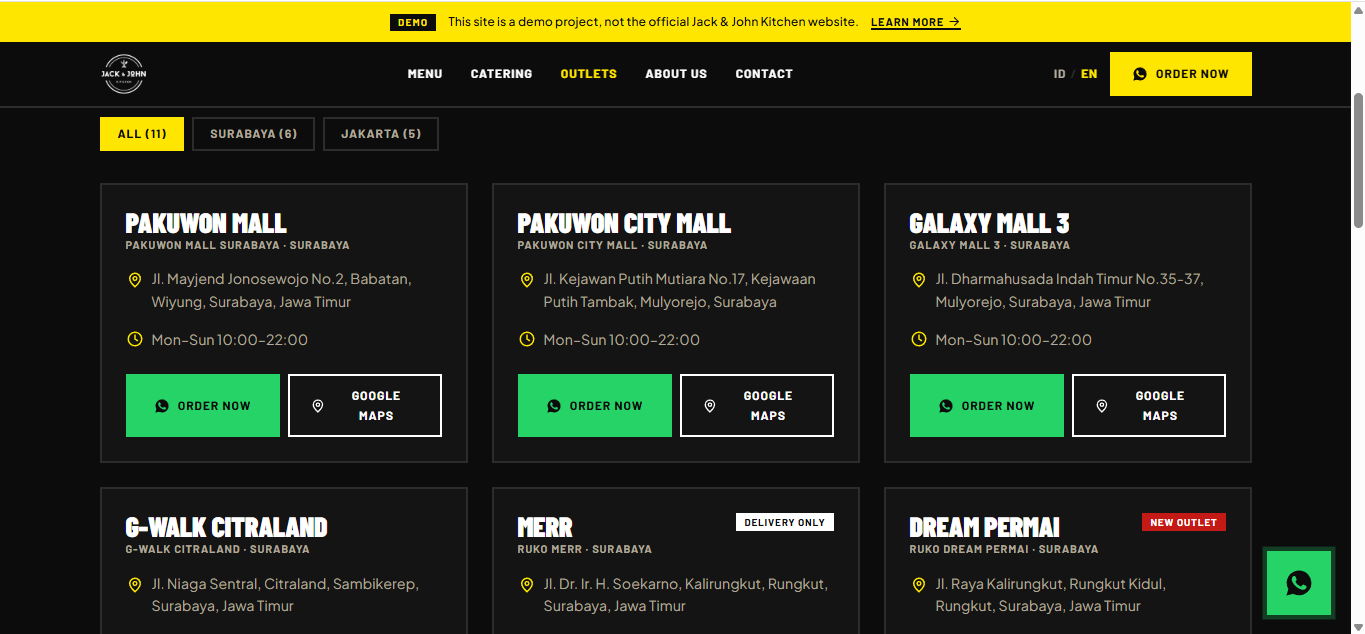Screen dimensions: 1365x634
Task: Click the MERR card title
Action: [545, 527]
